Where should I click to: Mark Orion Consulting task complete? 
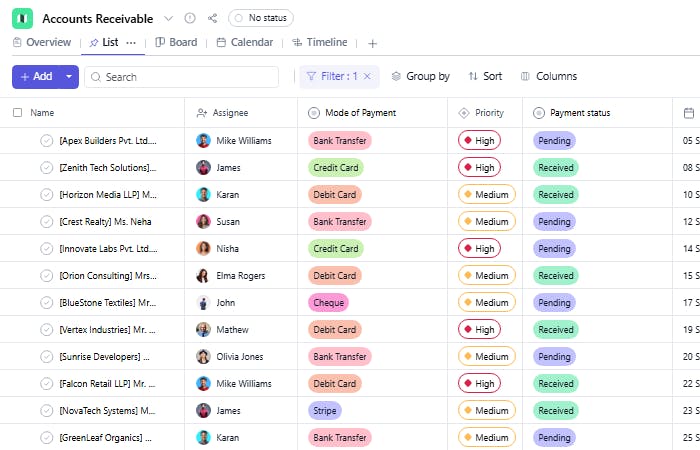click(x=46, y=276)
